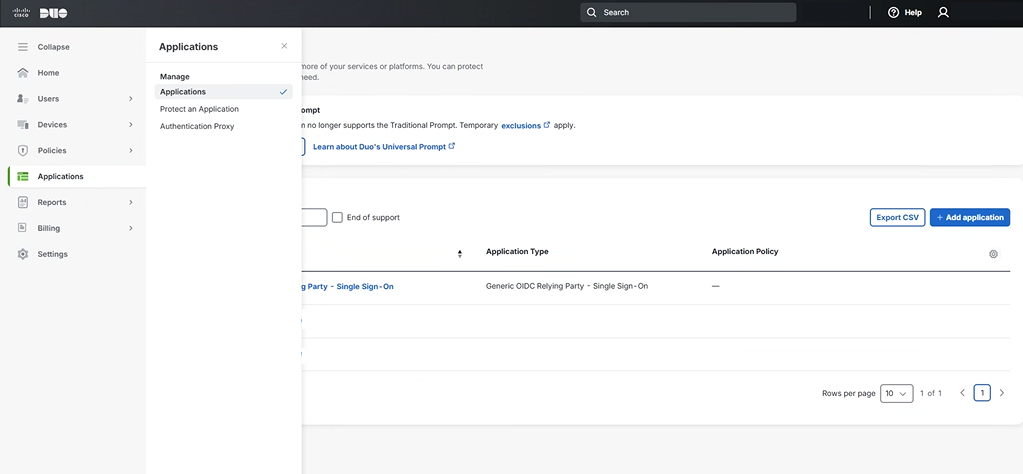
Task: Open the Rows per page dropdown
Action: click(x=896, y=393)
